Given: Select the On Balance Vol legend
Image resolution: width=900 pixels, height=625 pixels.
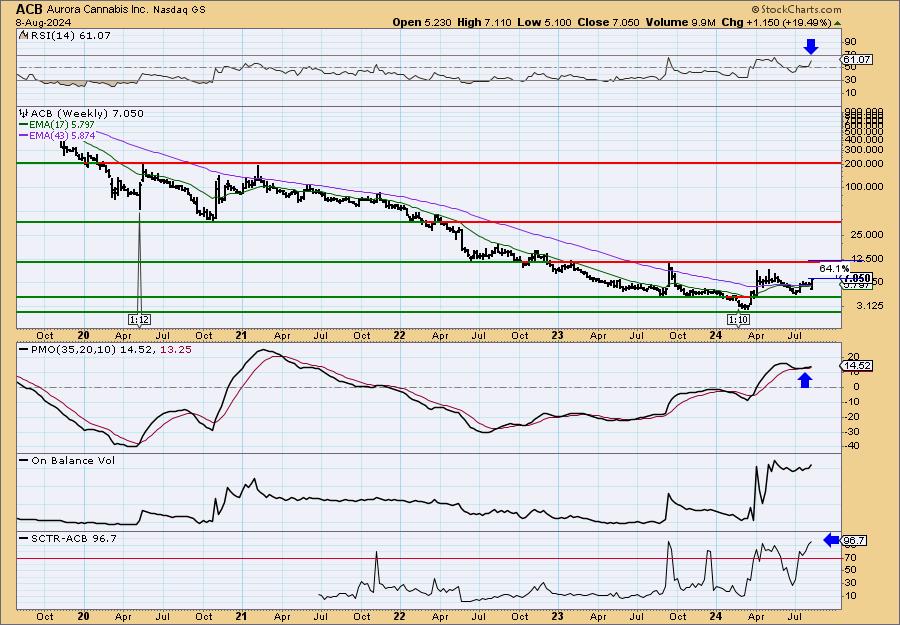Looking at the screenshot, I should pyautogui.click(x=73, y=460).
